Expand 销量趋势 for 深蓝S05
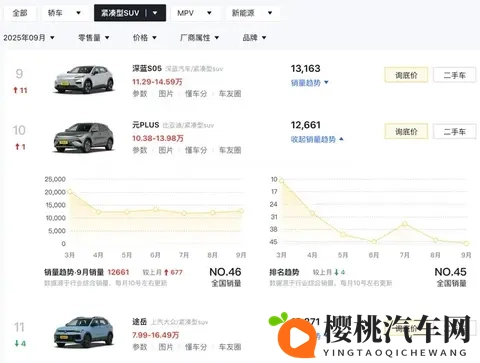 pyautogui.click(x=310, y=83)
